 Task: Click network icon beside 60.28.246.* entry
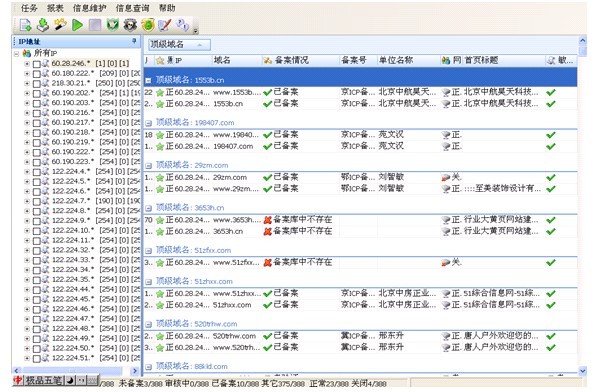coord(46,63)
